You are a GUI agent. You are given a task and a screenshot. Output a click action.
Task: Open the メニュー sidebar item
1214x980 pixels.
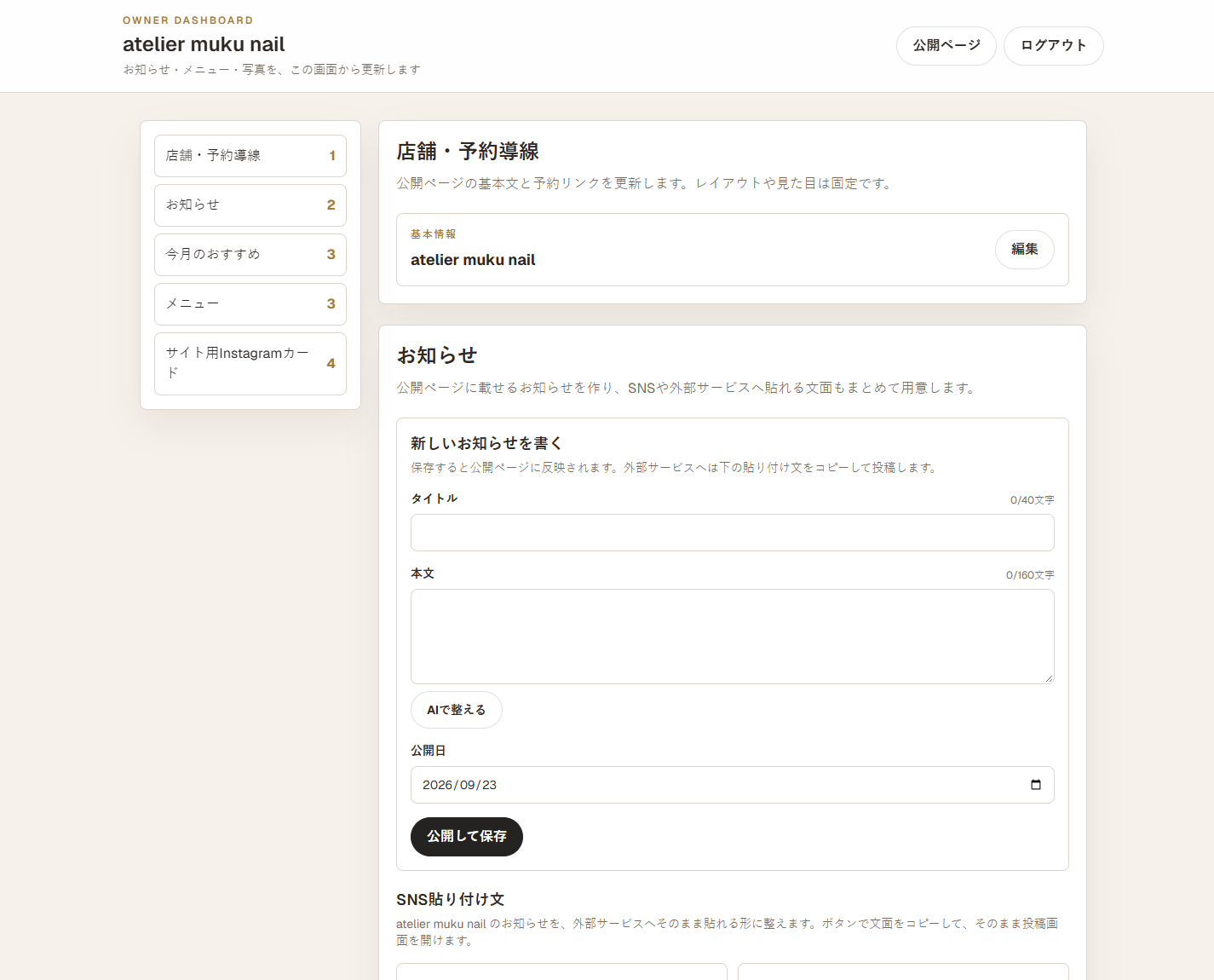click(250, 304)
